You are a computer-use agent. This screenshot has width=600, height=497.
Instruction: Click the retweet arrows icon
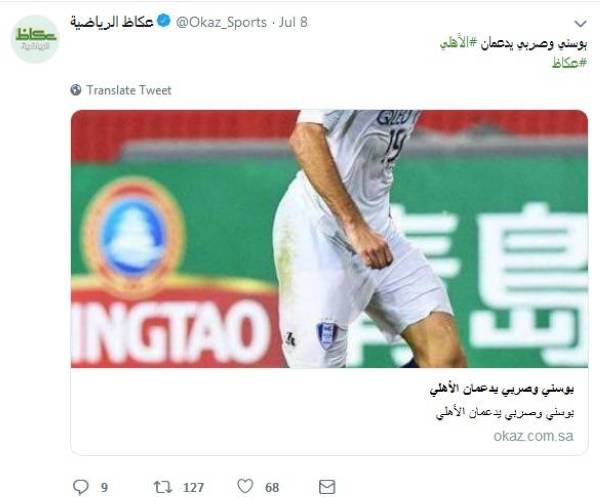163,487
